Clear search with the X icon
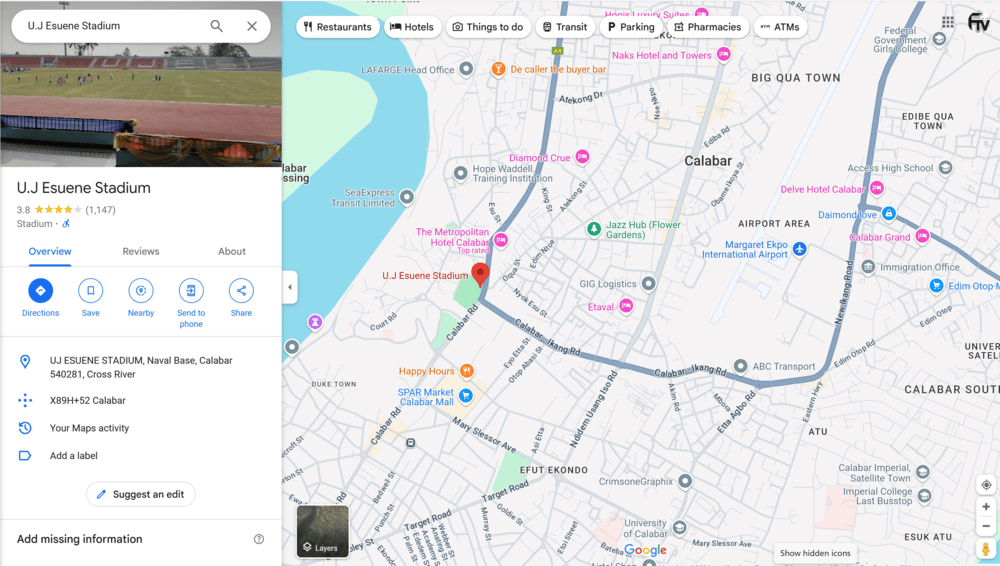 click(252, 26)
